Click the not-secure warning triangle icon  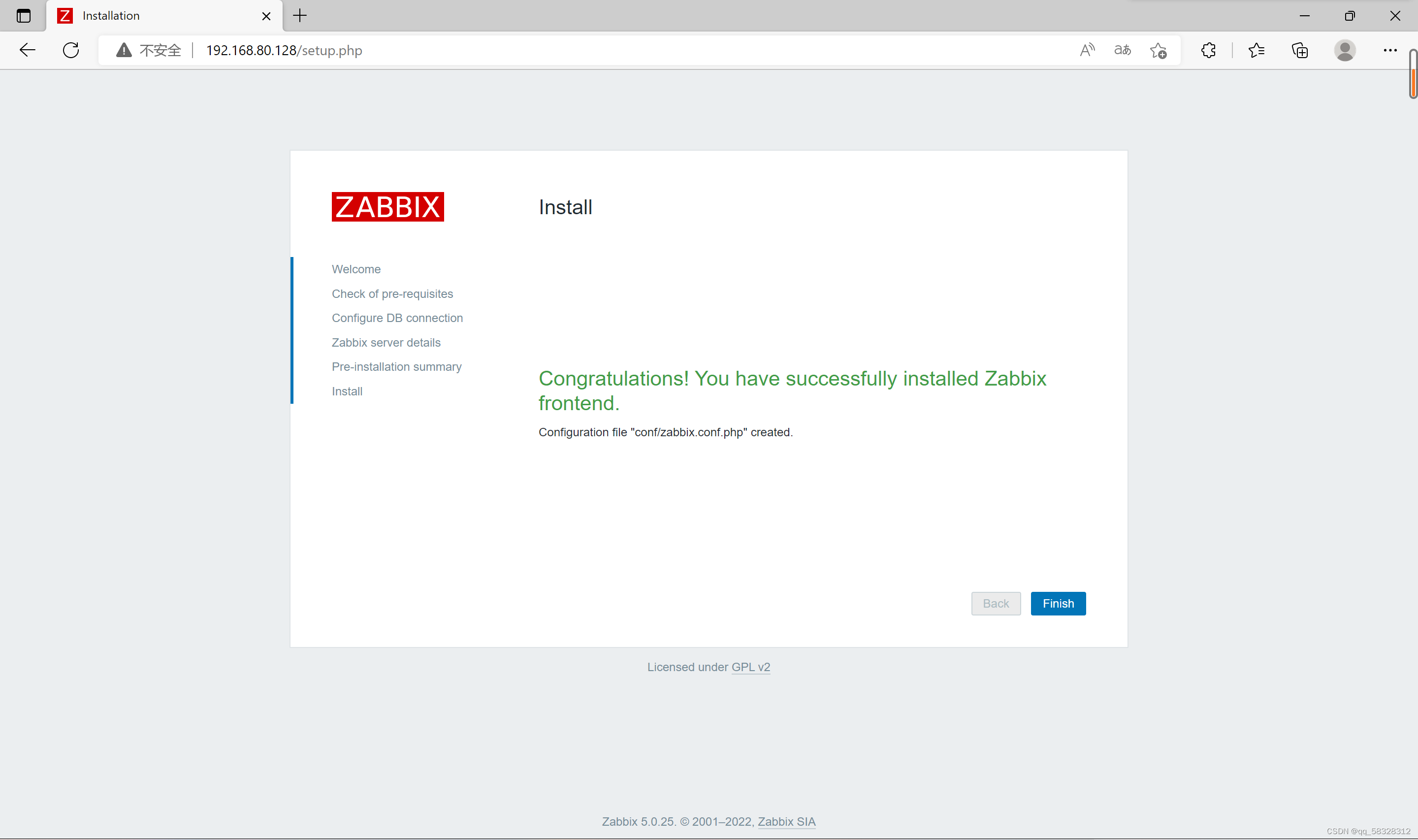tap(124, 50)
